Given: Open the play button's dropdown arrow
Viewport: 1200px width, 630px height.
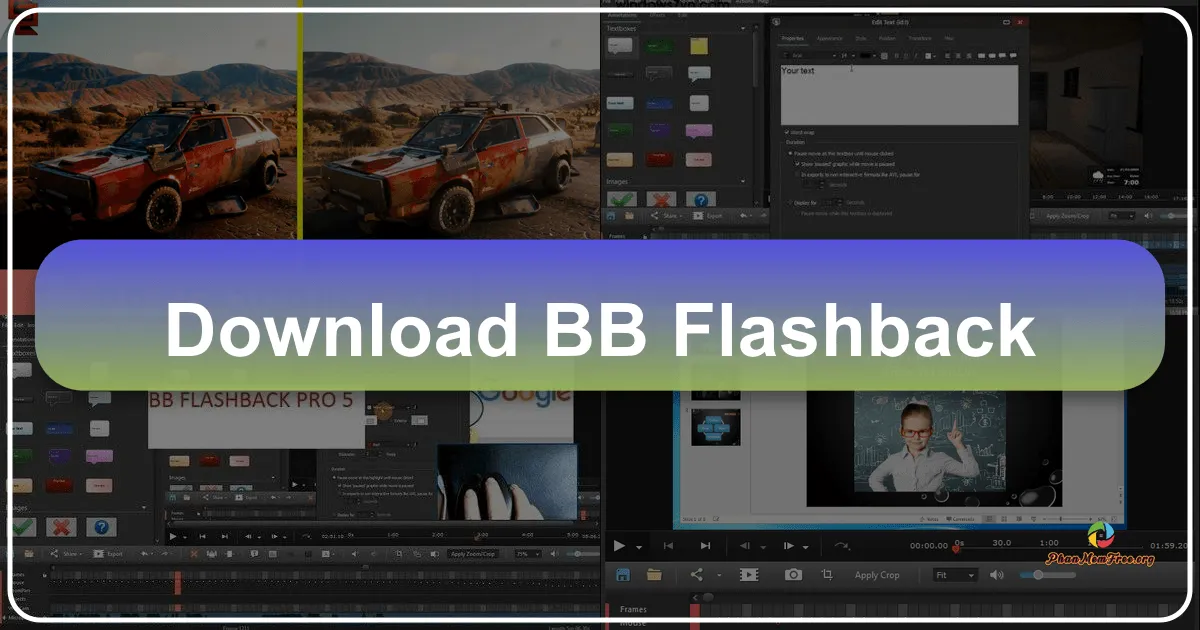Looking at the screenshot, I should pos(637,545).
